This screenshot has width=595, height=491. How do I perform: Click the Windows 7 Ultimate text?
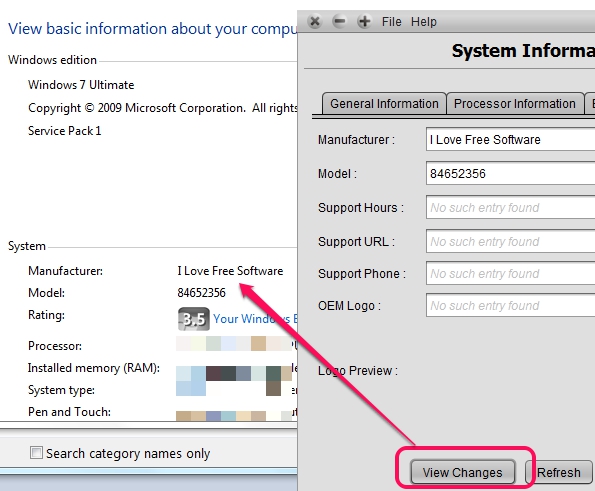[x=81, y=85]
